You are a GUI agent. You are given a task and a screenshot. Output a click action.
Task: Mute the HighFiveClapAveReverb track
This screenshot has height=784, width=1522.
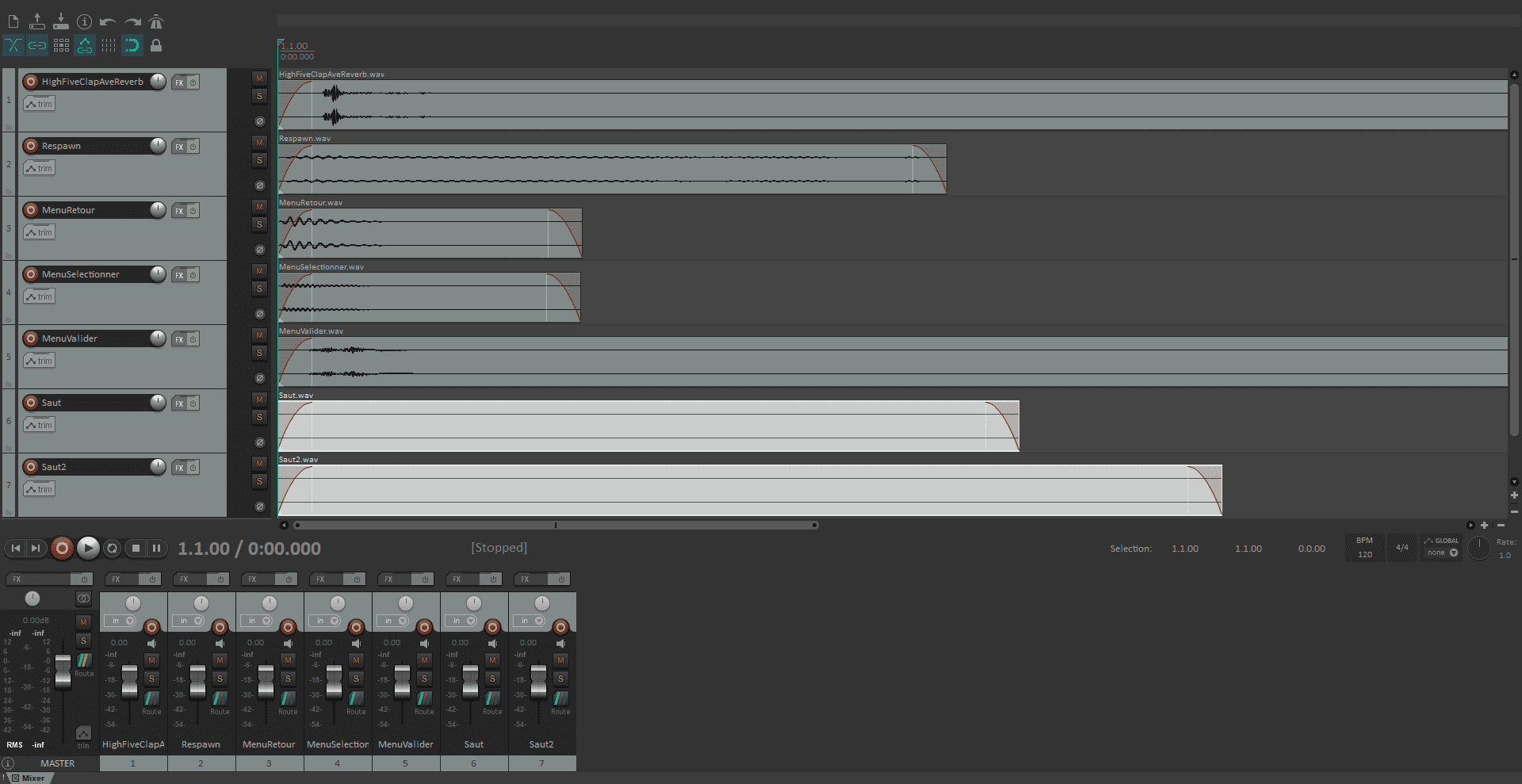point(259,78)
